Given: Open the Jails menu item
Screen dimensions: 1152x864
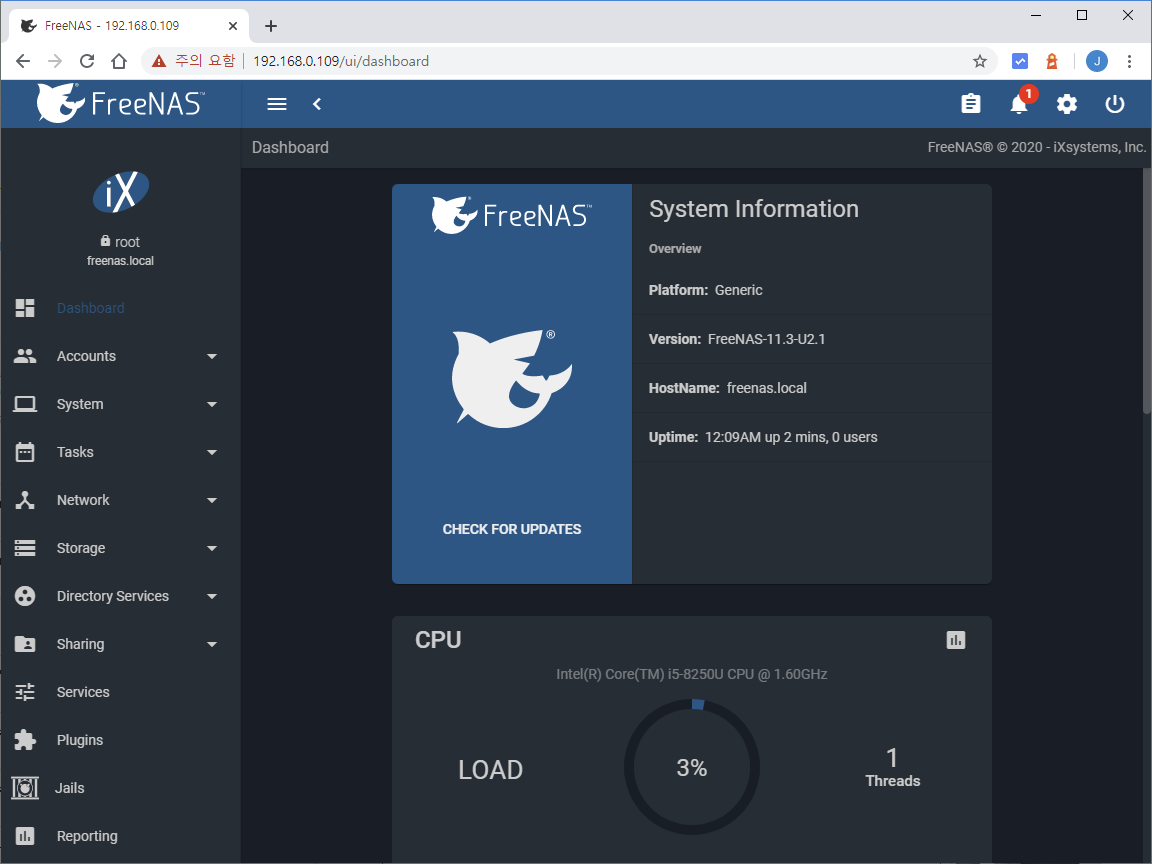Looking at the screenshot, I should click(x=70, y=788).
